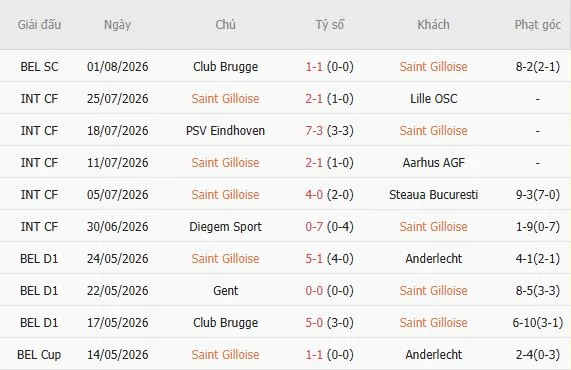The image size is (571, 370).
Task: Open the Diegem Sport team link
Action: (x=225, y=227)
